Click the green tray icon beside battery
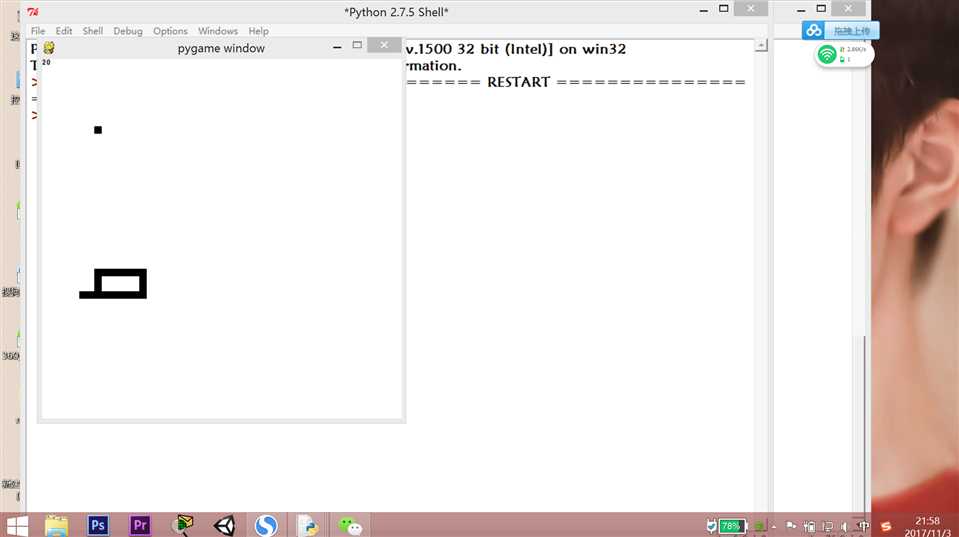959x537 pixels. click(759, 526)
